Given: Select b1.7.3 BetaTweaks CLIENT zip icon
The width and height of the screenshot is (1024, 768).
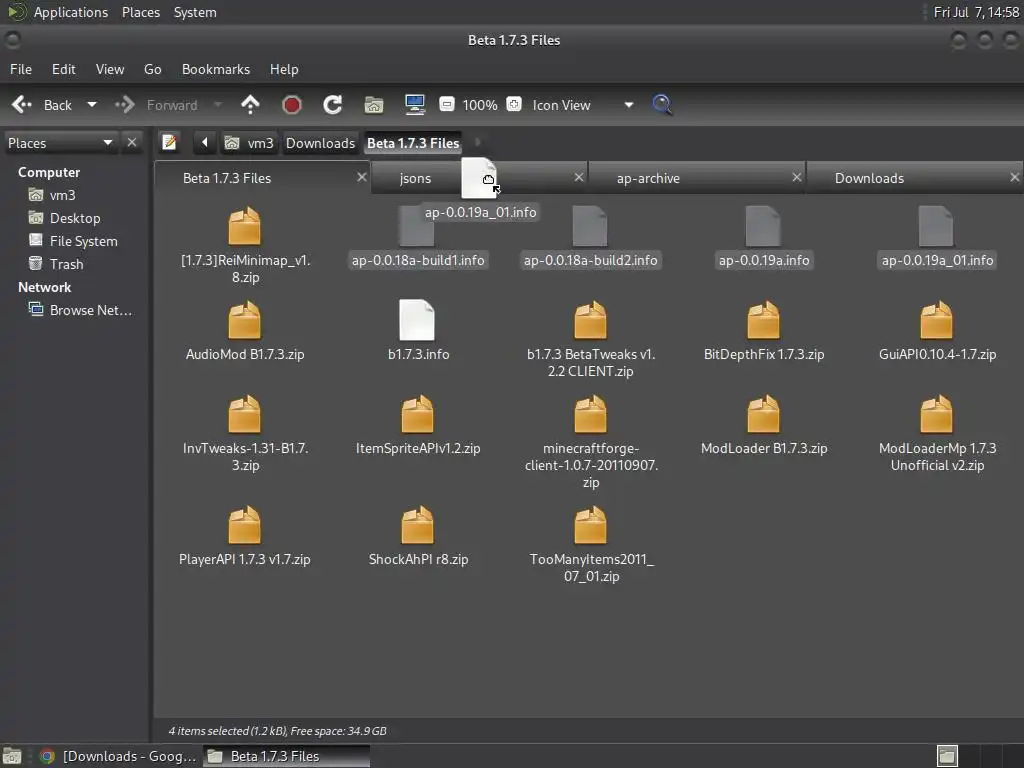Looking at the screenshot, I should point(590,320).
